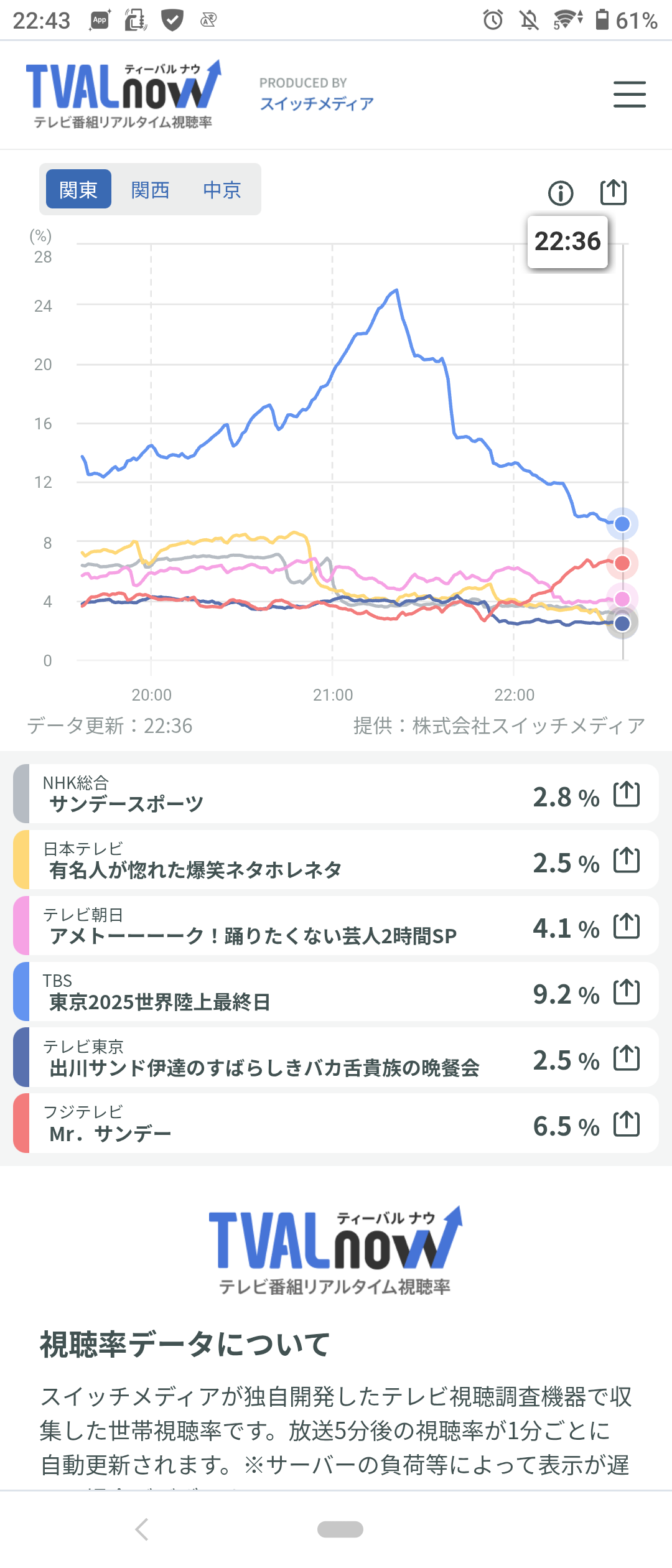Tap the TVAL now header logo
Image resolution: width=672 pixels, height=1568 pixels.
(123, 94)
